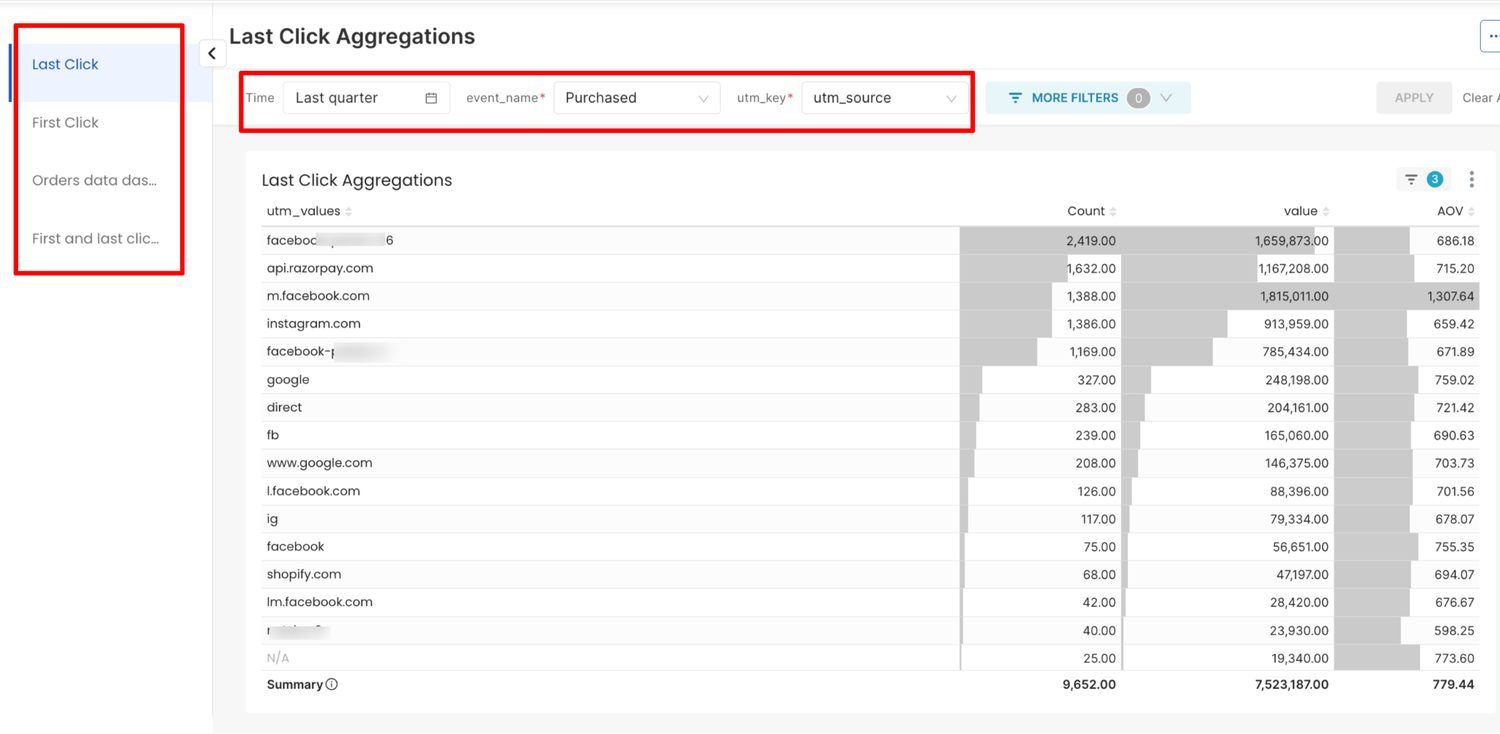Open the utm_key utm_source dropdown
Image resolution: width=1500 pixels, height=734 pixels.
coord(884,98)
